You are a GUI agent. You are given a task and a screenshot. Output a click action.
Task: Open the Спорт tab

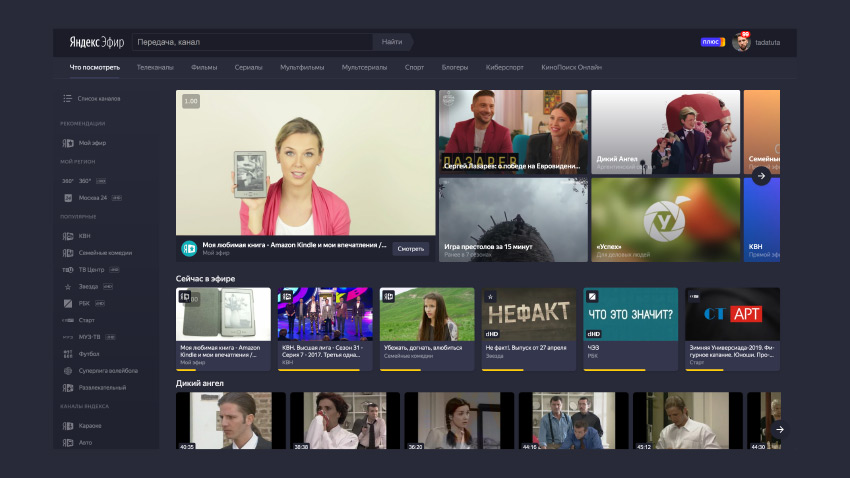coord(414,68)
